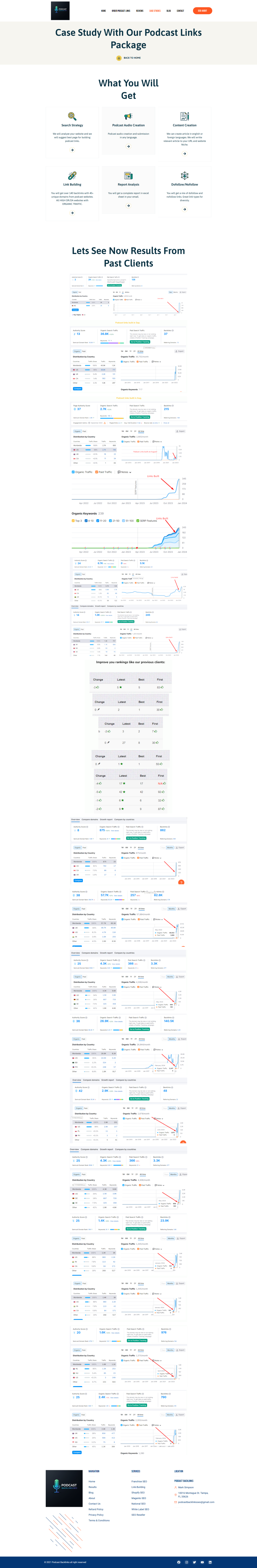257x1568 pixels.
Task: Click the Back To Home link
Action: pyautogui.click(x=132, y=58)
